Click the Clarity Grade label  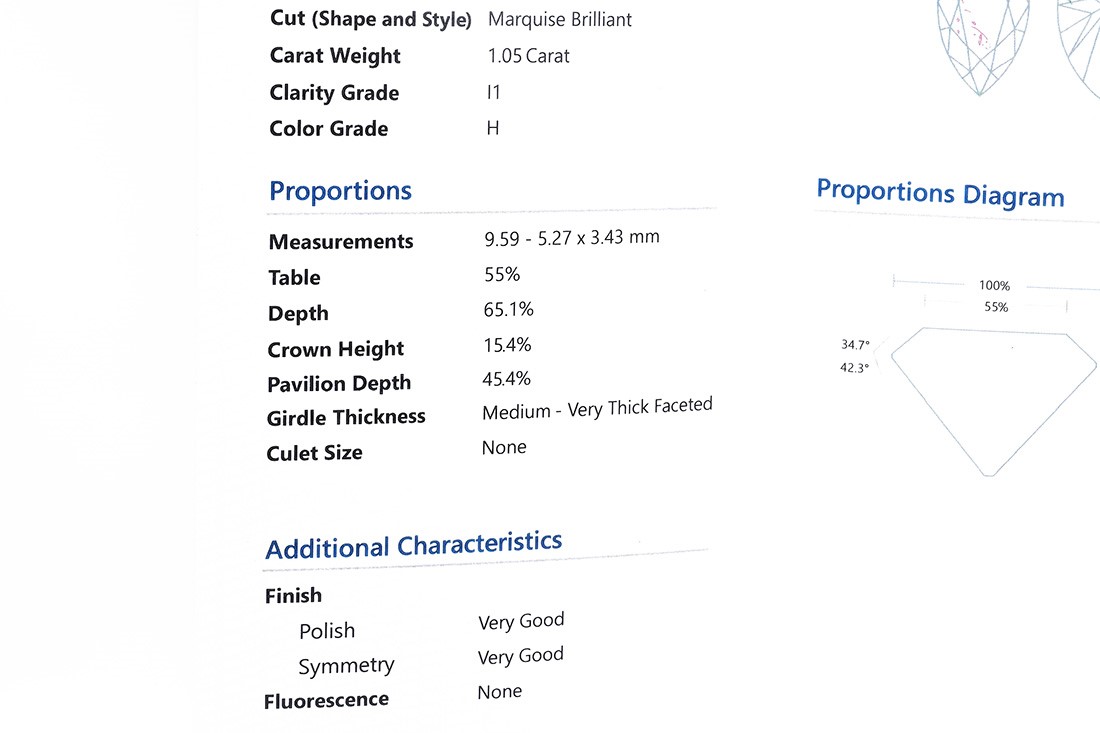pos(334,93)
